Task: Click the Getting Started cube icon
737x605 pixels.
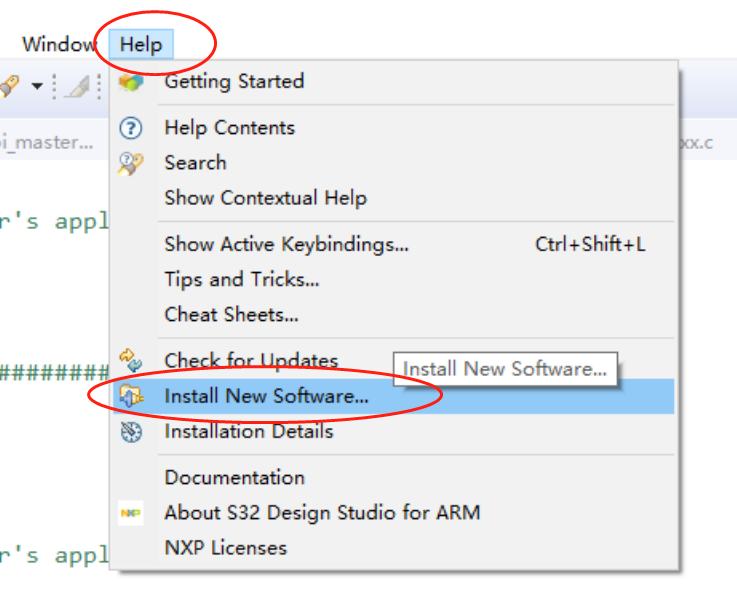Action: [131, 83]
